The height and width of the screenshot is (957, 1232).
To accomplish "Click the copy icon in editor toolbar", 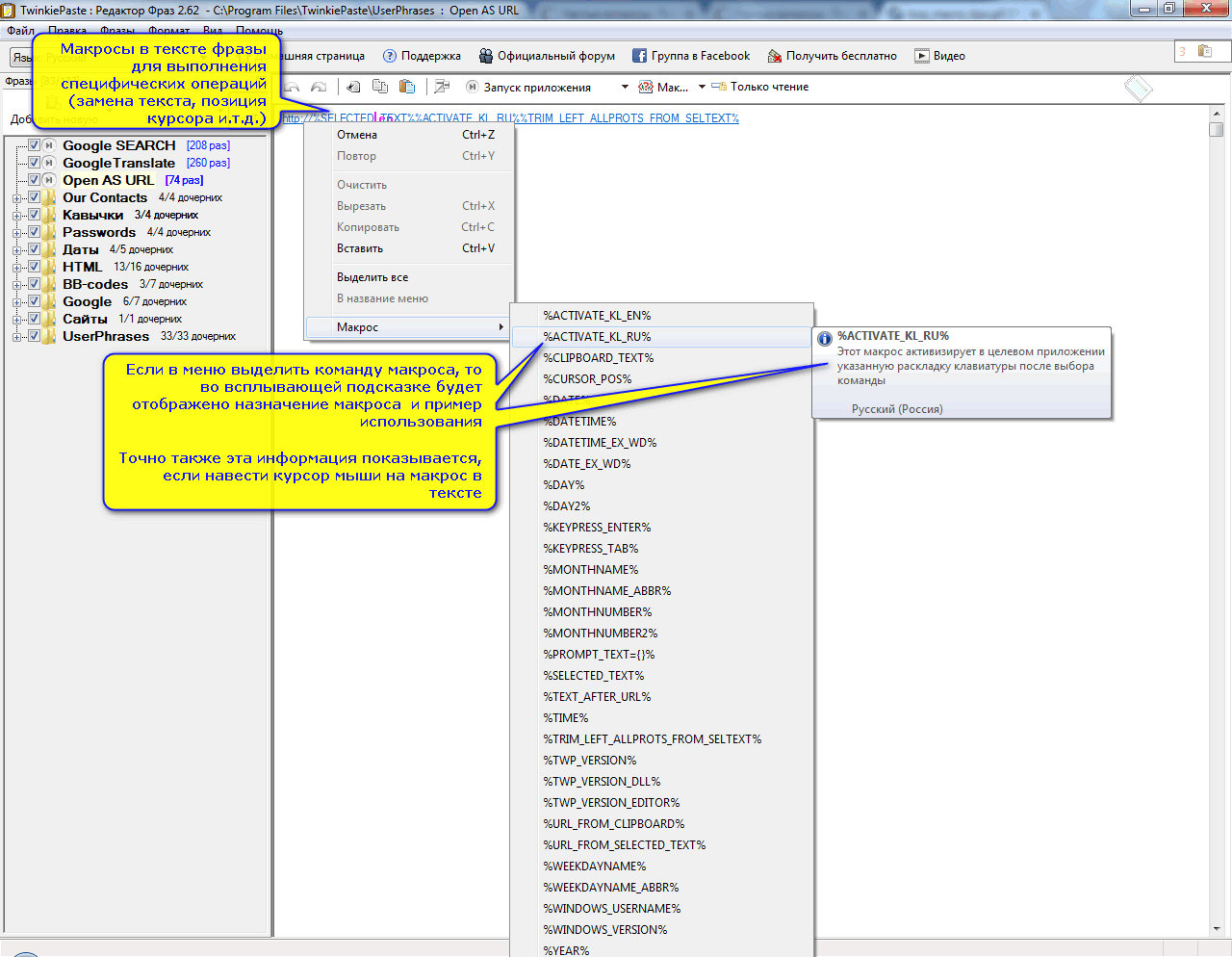I will 380,87.
